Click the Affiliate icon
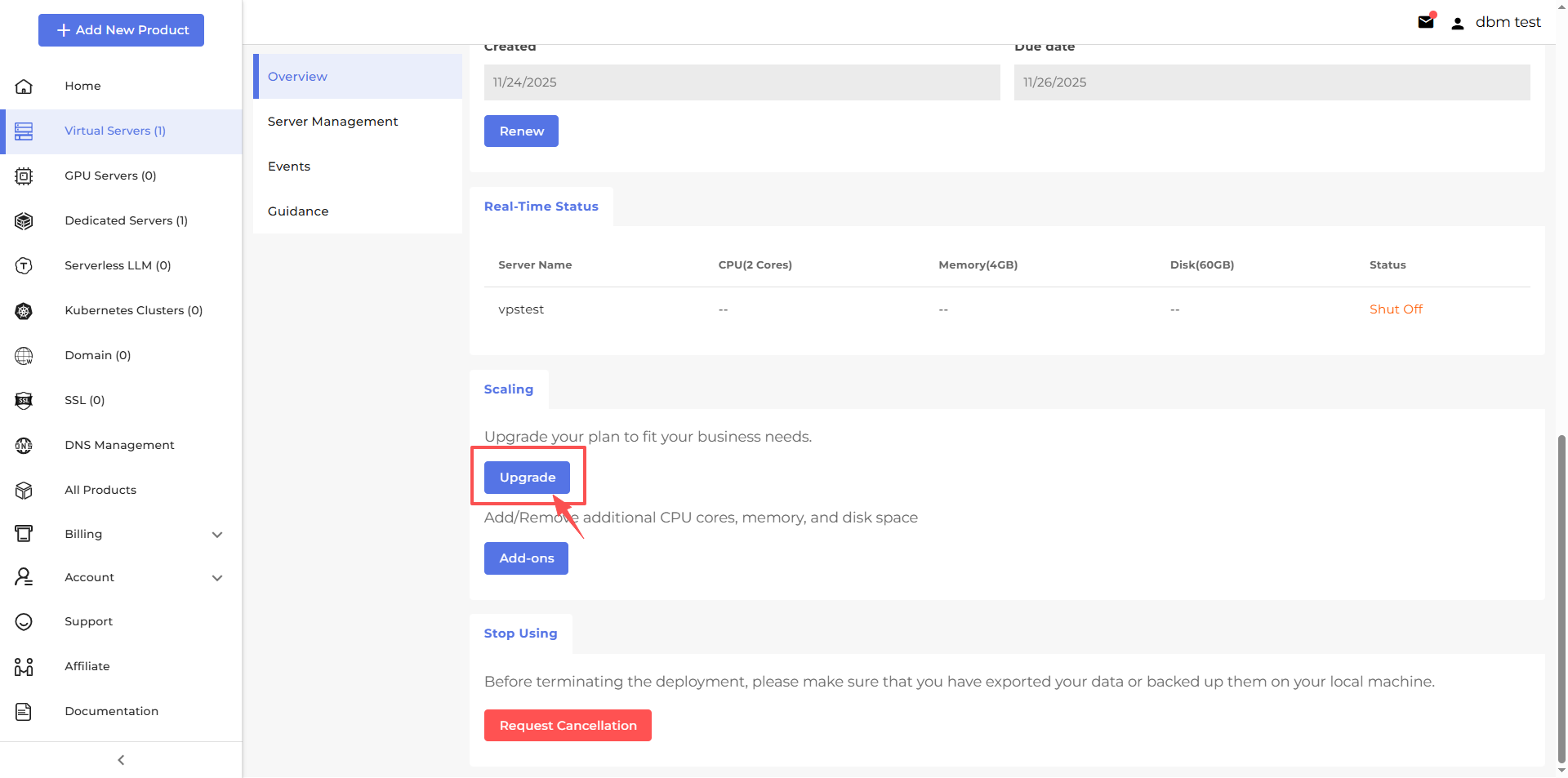 point(24,666)
